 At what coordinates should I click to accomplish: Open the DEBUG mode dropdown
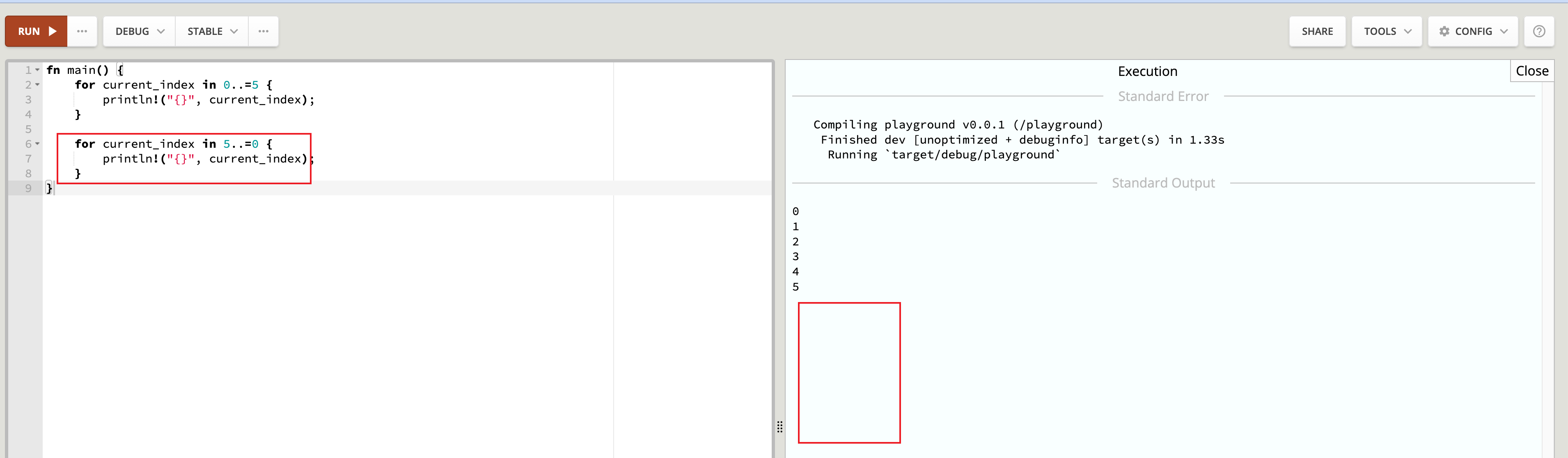[140, 31]
